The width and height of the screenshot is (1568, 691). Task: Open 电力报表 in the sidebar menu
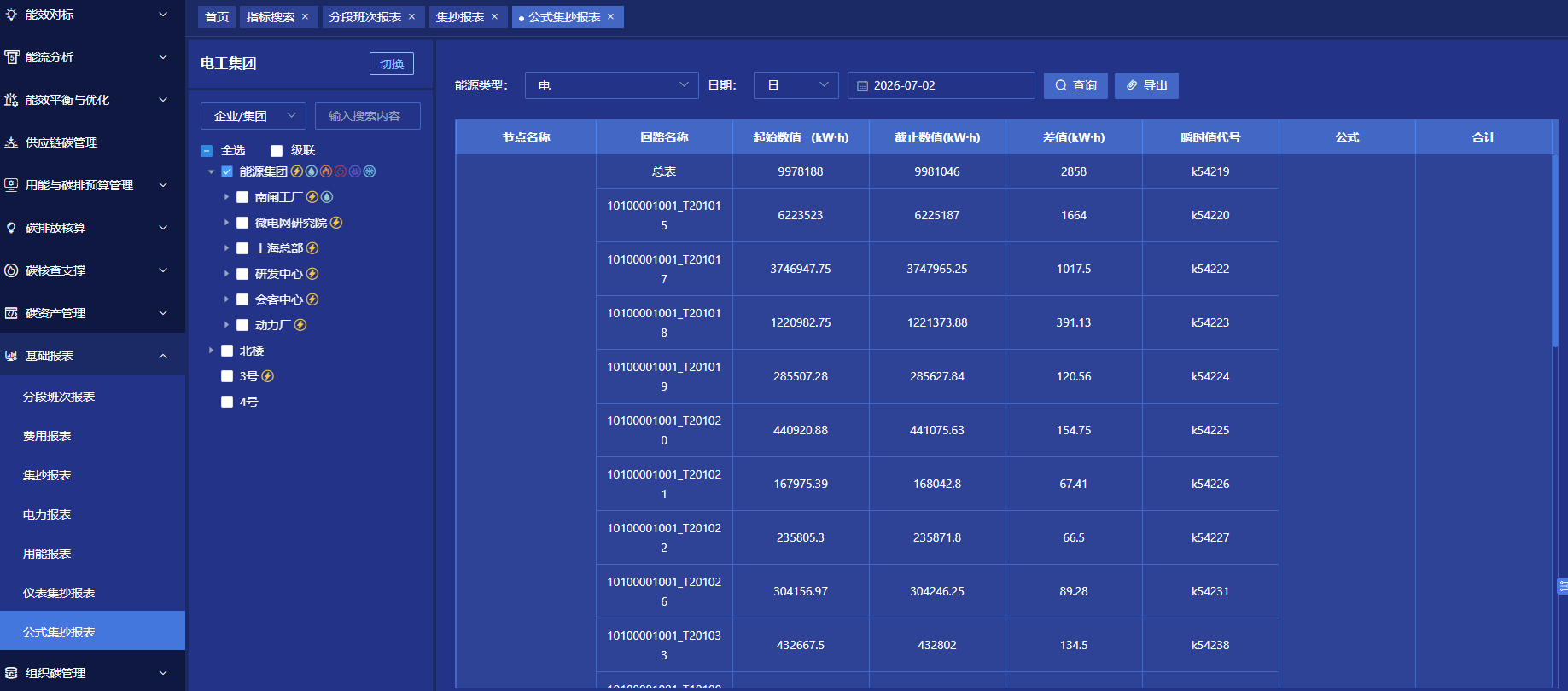[x=47, y=514]
